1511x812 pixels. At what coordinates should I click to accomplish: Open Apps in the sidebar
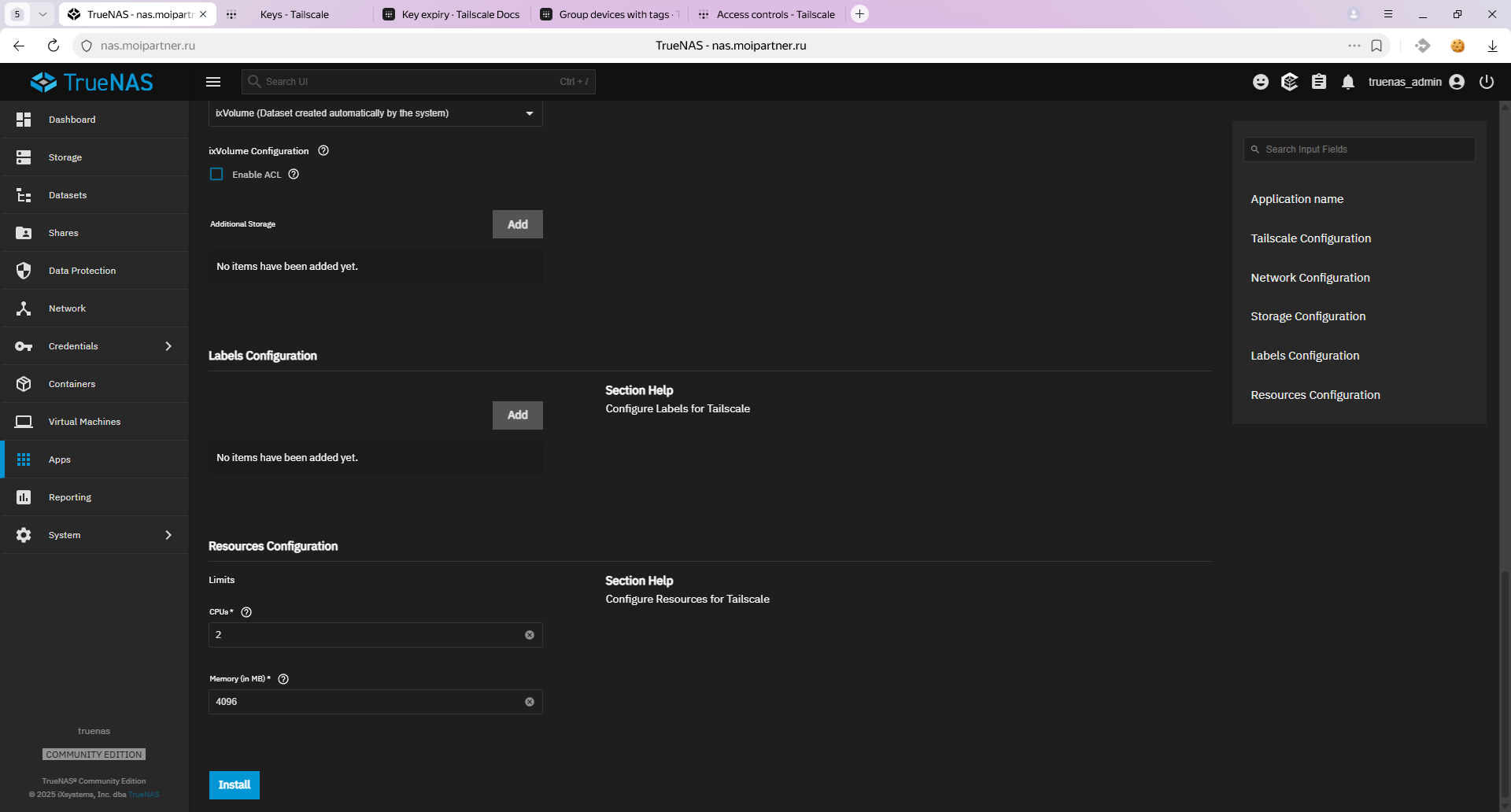click(x=60, y=460)
